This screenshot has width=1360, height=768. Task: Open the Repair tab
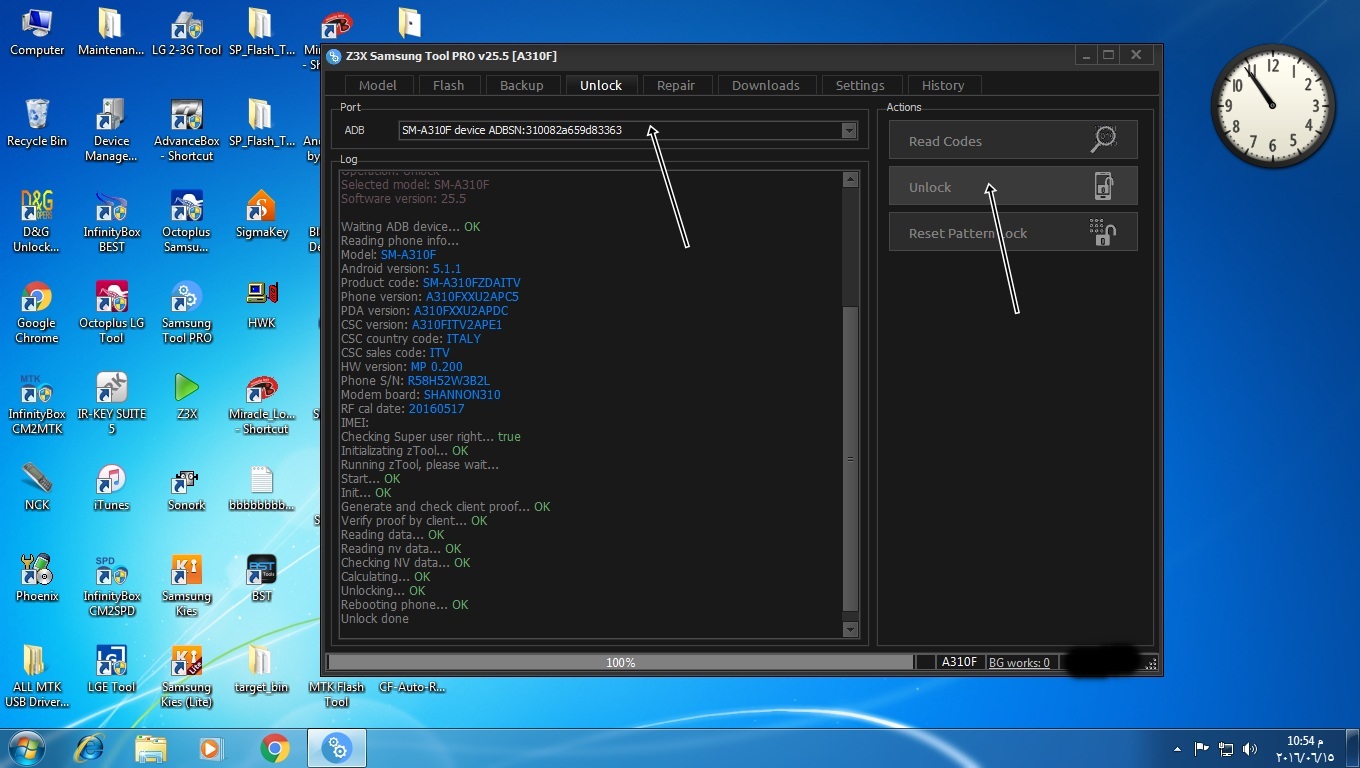point(676,85)
